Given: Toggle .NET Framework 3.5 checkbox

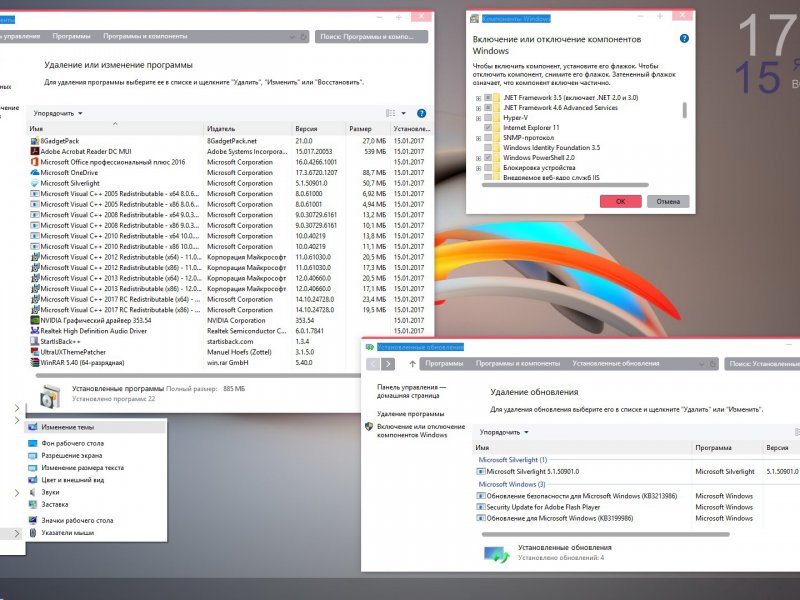Looking at the screenshot, I should 488,97.
